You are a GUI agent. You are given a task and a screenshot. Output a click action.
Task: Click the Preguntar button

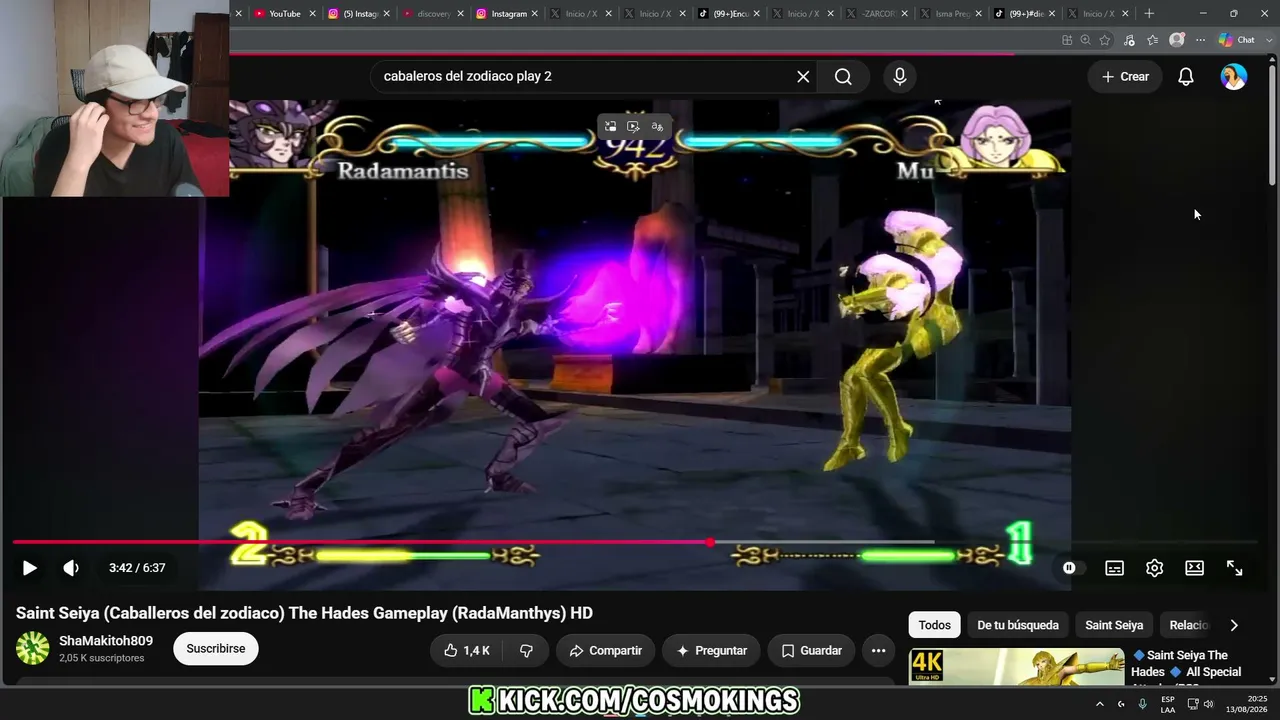tap(711, 650)
